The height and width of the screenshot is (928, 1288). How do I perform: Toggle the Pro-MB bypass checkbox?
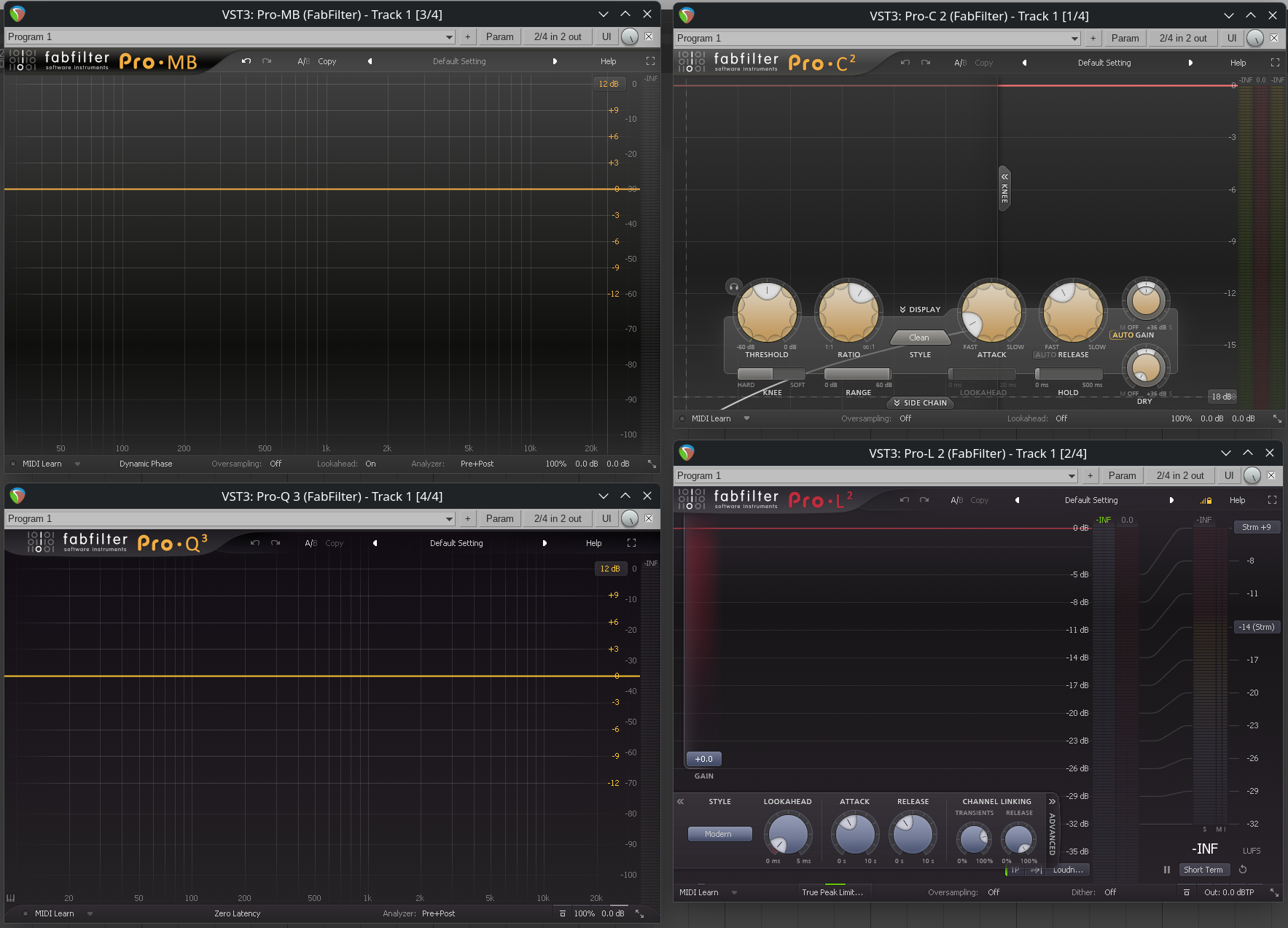(x=648, y=36)
